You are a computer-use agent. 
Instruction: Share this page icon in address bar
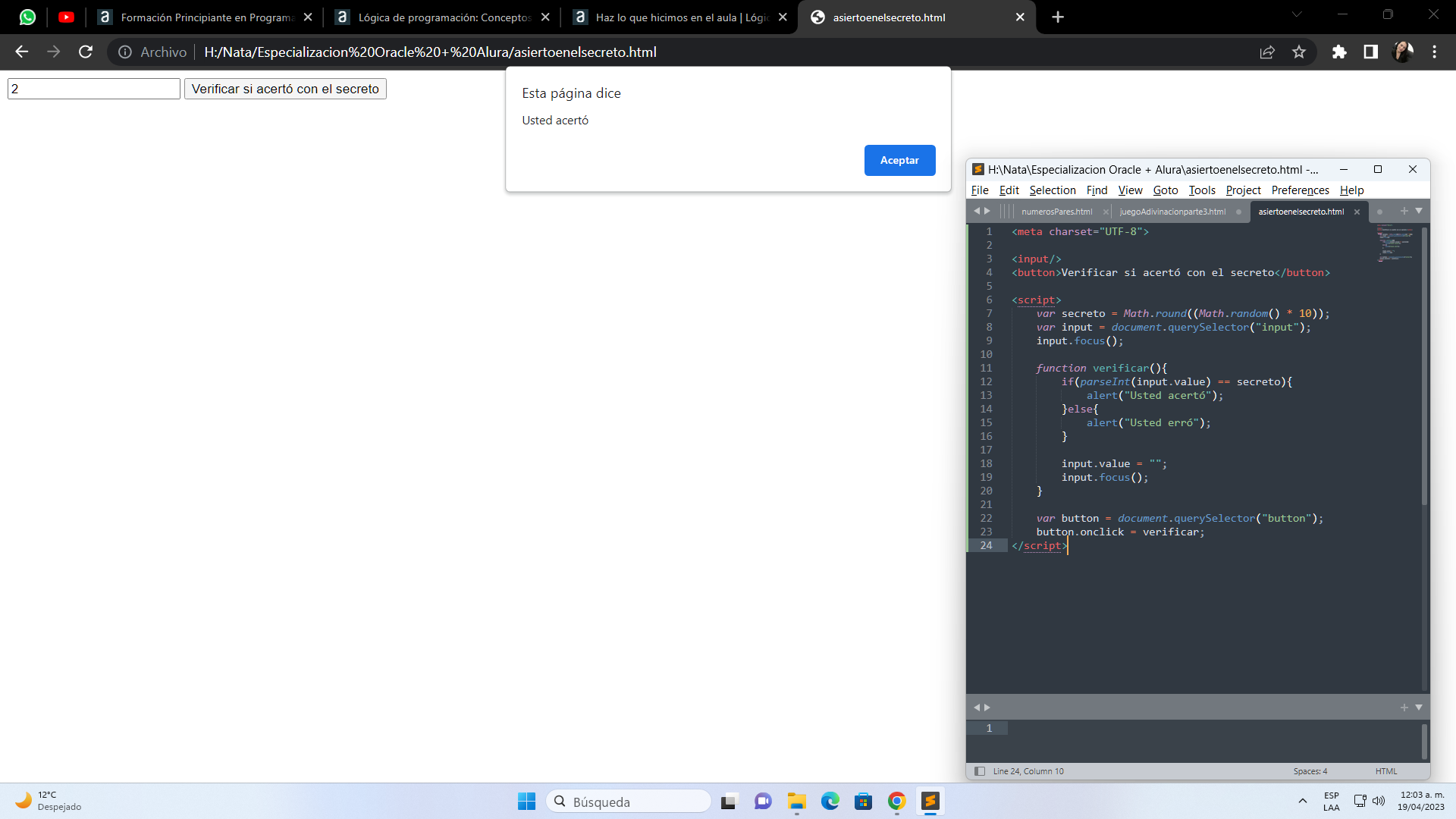(1267, 52)
